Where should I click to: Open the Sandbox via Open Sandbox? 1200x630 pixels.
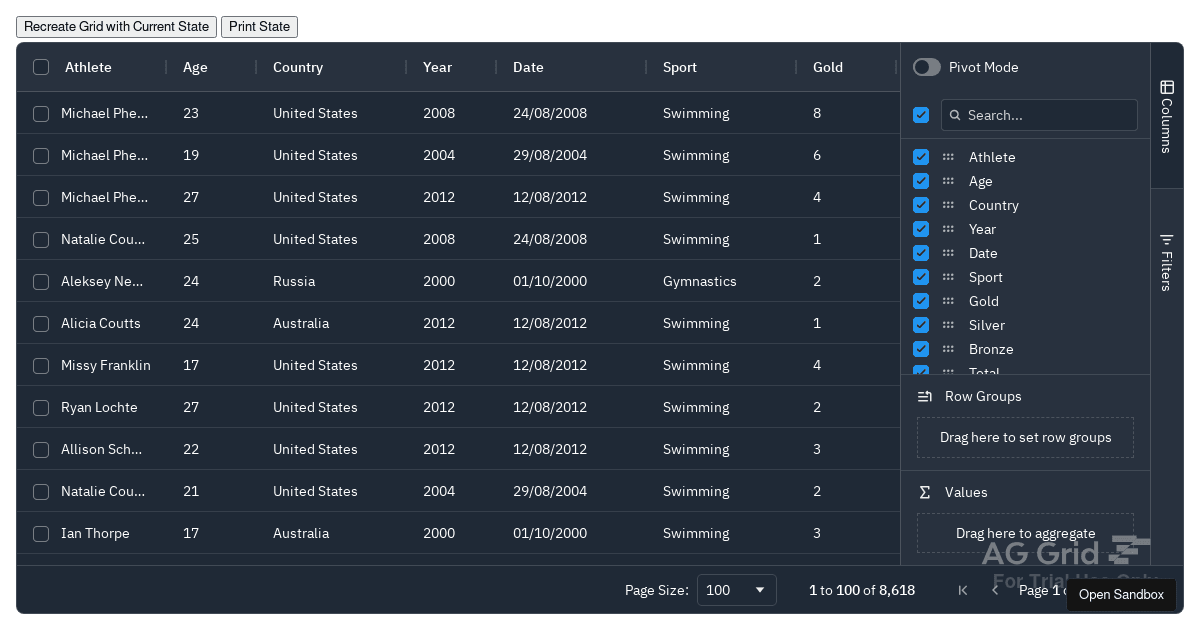1121,594
